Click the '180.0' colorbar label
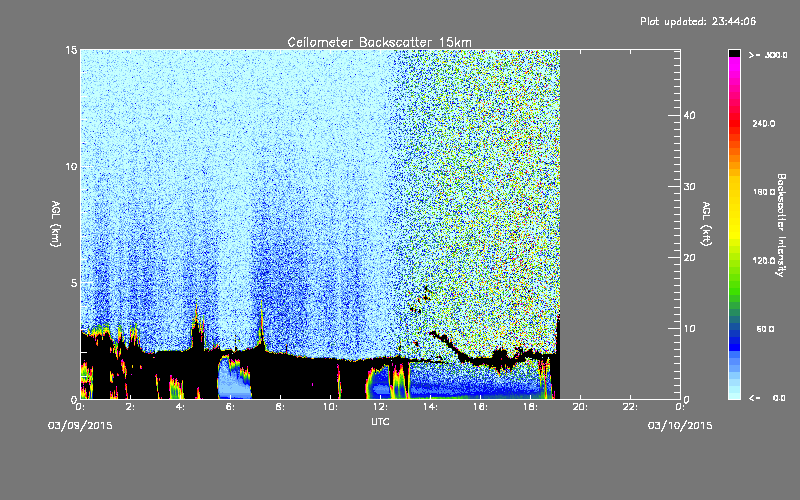The width and height of the screenshot is (800, 500). 764,192
